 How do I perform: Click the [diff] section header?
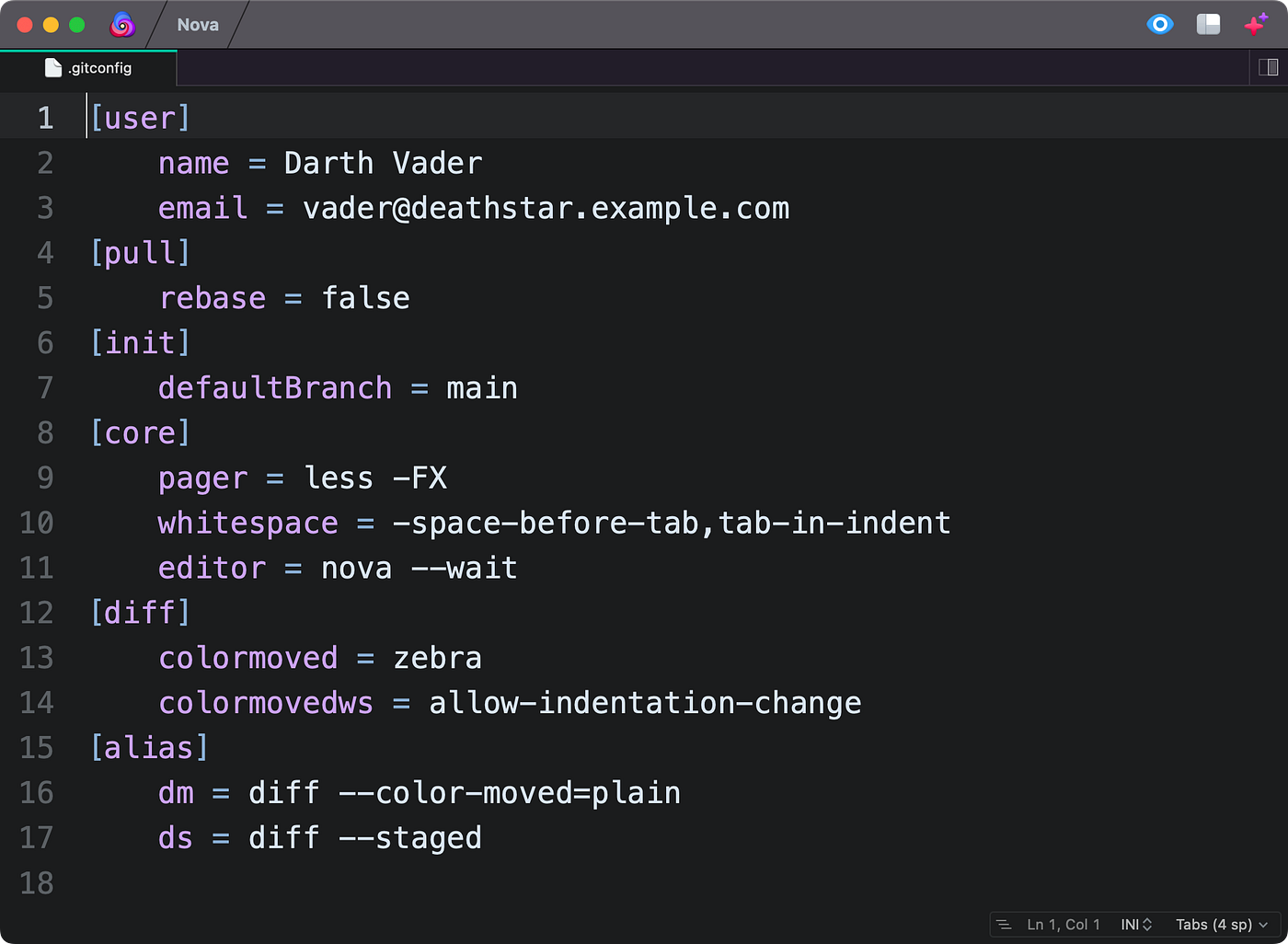pos(140,613)
